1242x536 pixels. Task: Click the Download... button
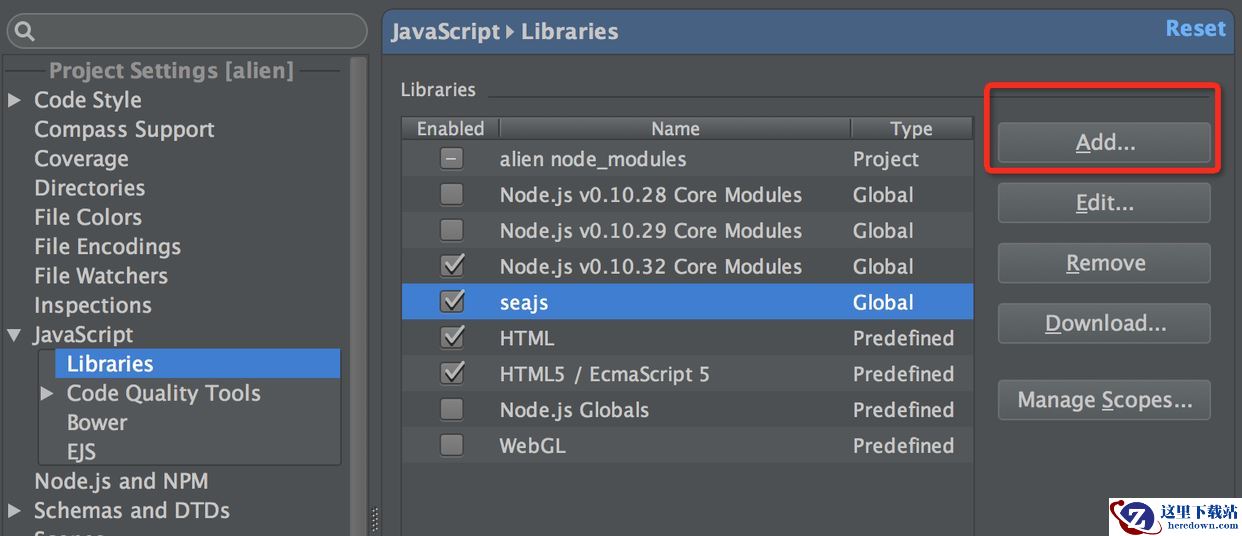1104,323
